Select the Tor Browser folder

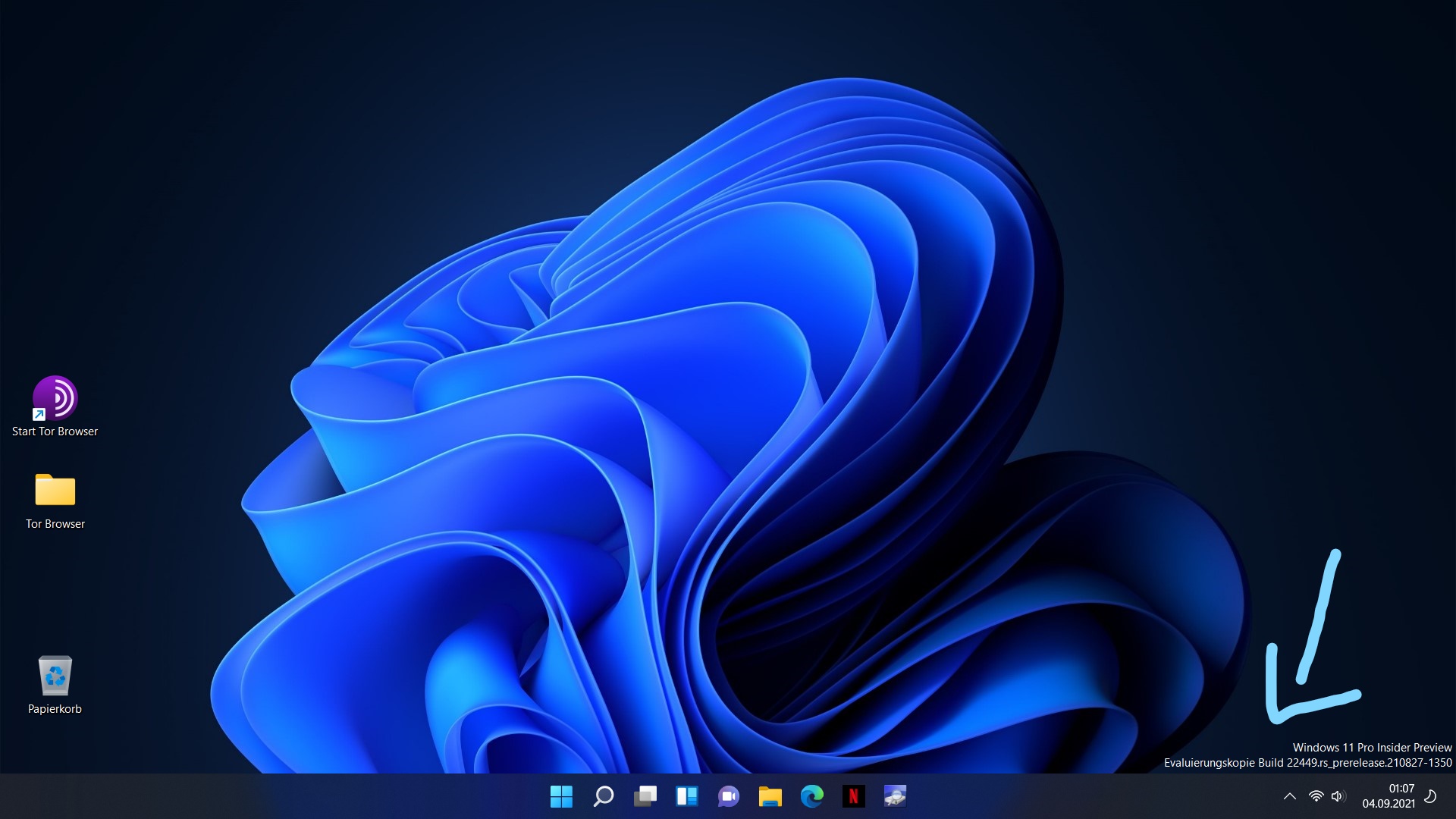55,491
